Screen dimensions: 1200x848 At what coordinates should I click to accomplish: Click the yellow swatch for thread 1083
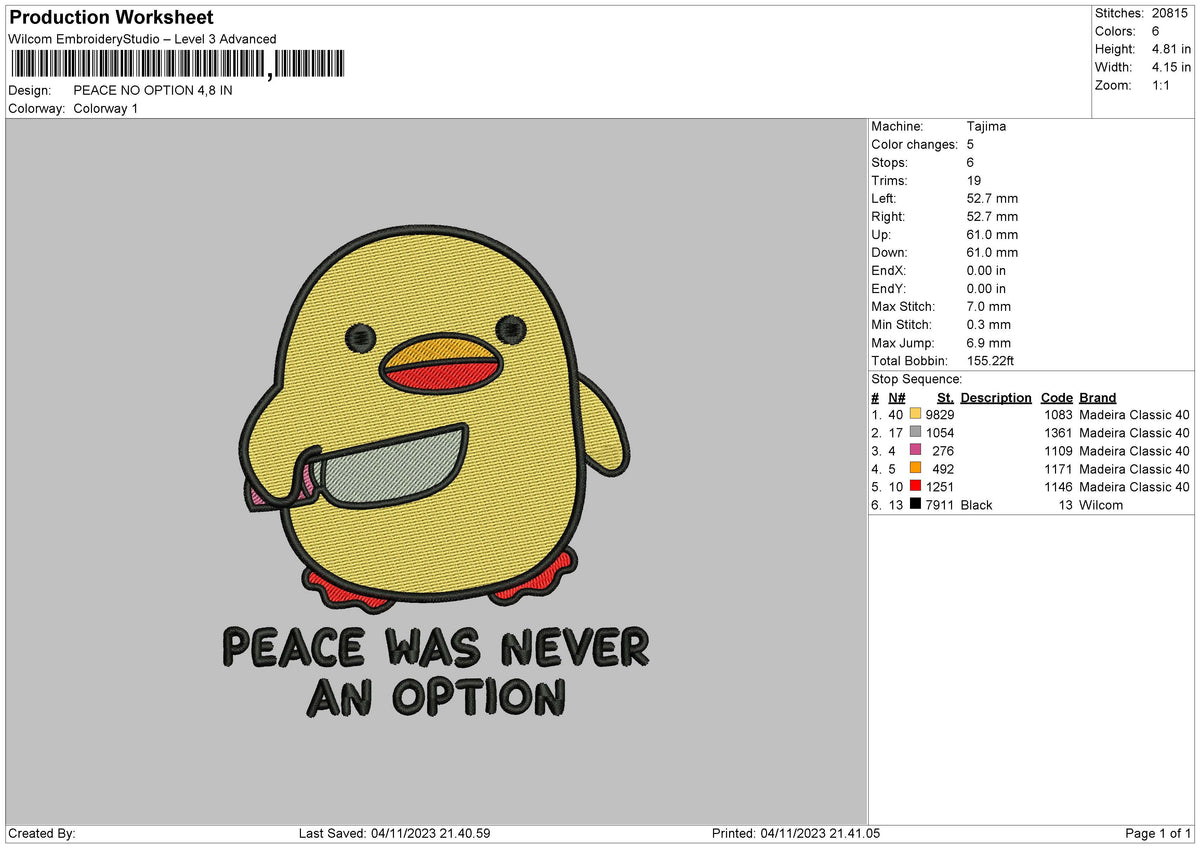coord(915,415)
